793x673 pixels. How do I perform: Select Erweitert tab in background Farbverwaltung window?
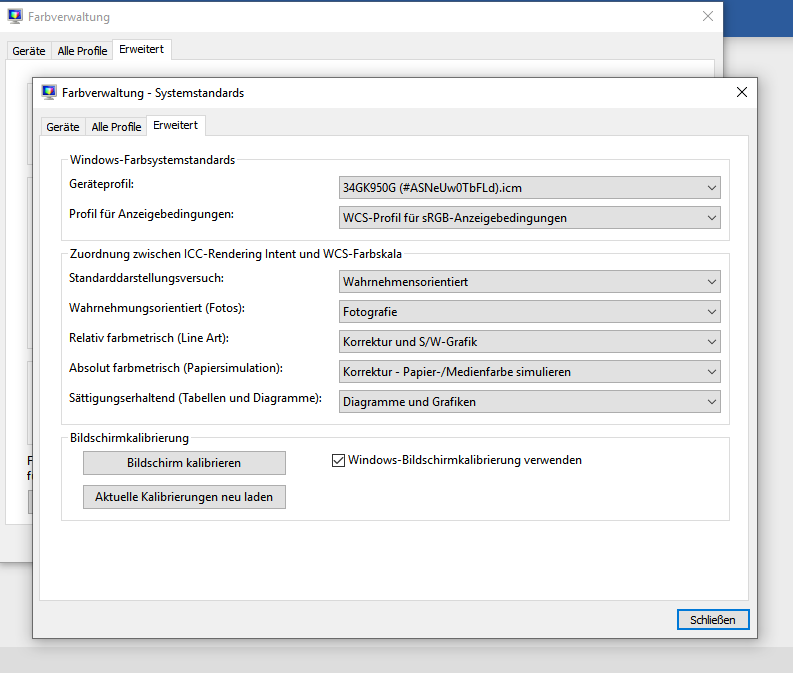pos(142,50)
